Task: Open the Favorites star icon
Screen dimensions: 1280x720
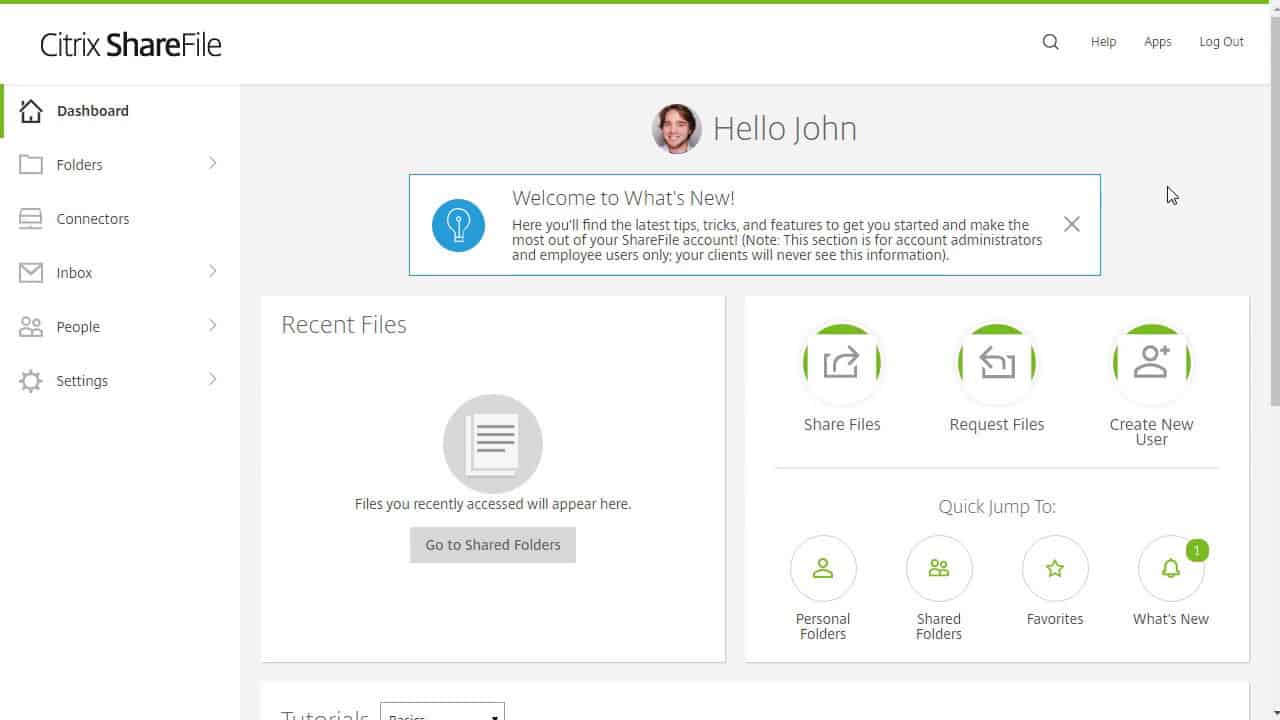Action: point(1055,568)
